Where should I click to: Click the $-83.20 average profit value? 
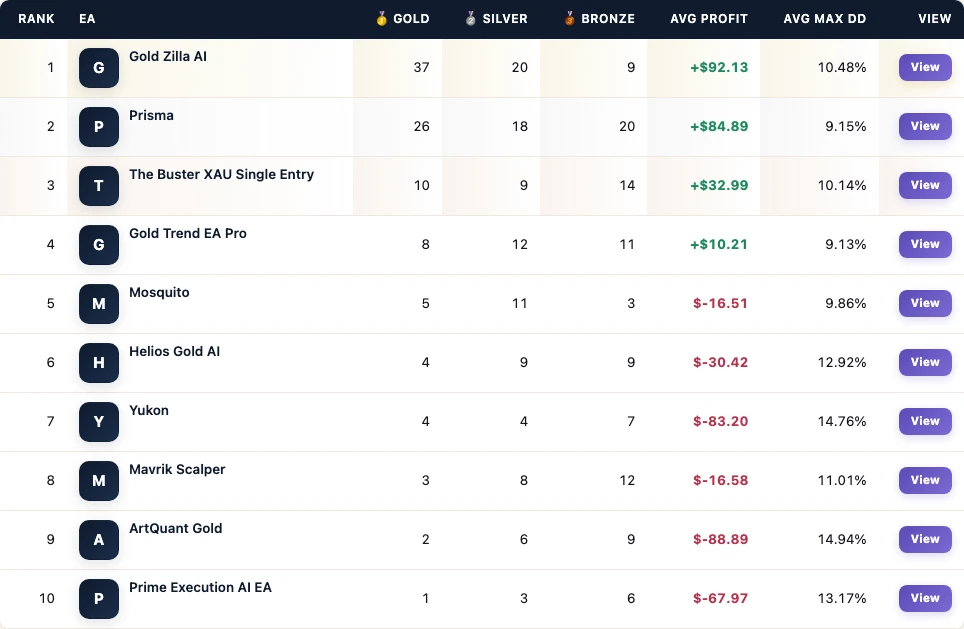pyautogui.click(x=721, y=422)
